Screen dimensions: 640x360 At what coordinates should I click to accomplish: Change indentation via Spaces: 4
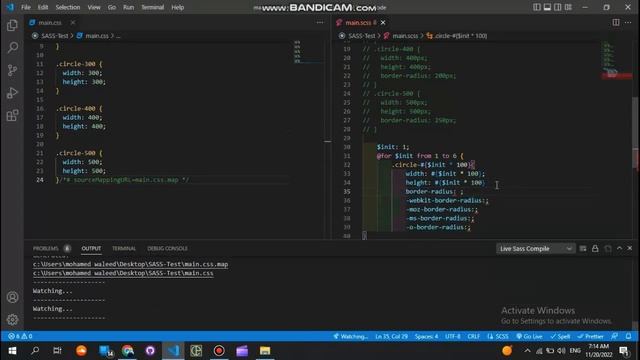(x=427, y=336)
